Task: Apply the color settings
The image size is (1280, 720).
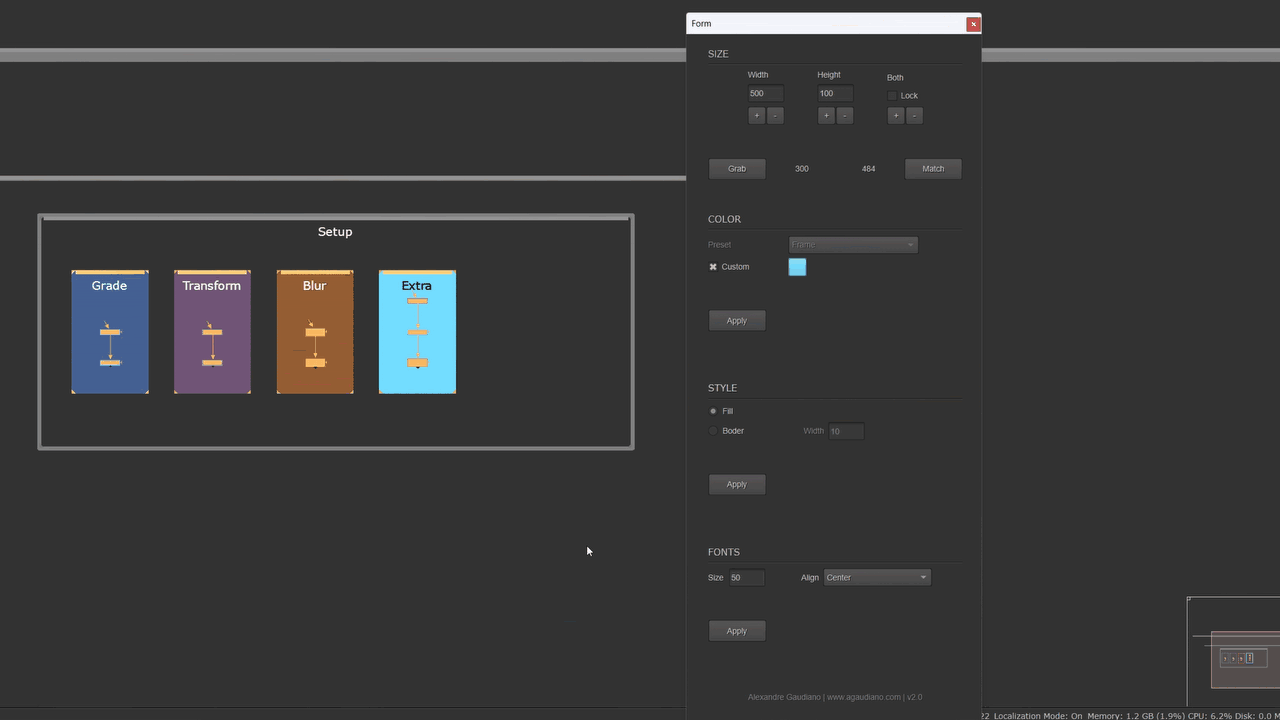Action: click(737, 321)
